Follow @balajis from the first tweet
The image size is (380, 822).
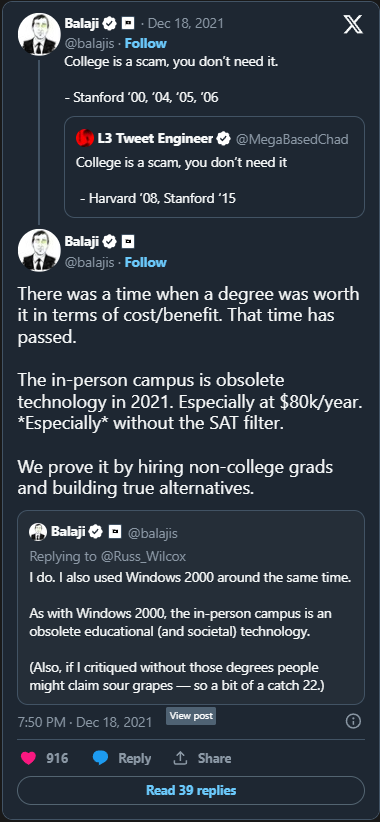pyautogui.click(x=146, y=44)
